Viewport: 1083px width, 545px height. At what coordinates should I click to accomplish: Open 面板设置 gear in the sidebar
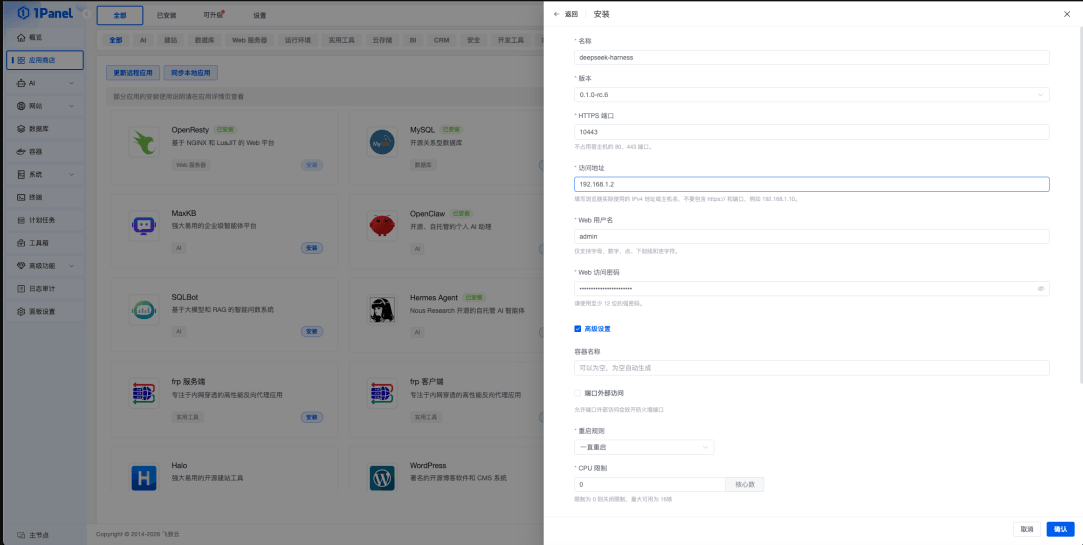[45, 311]
